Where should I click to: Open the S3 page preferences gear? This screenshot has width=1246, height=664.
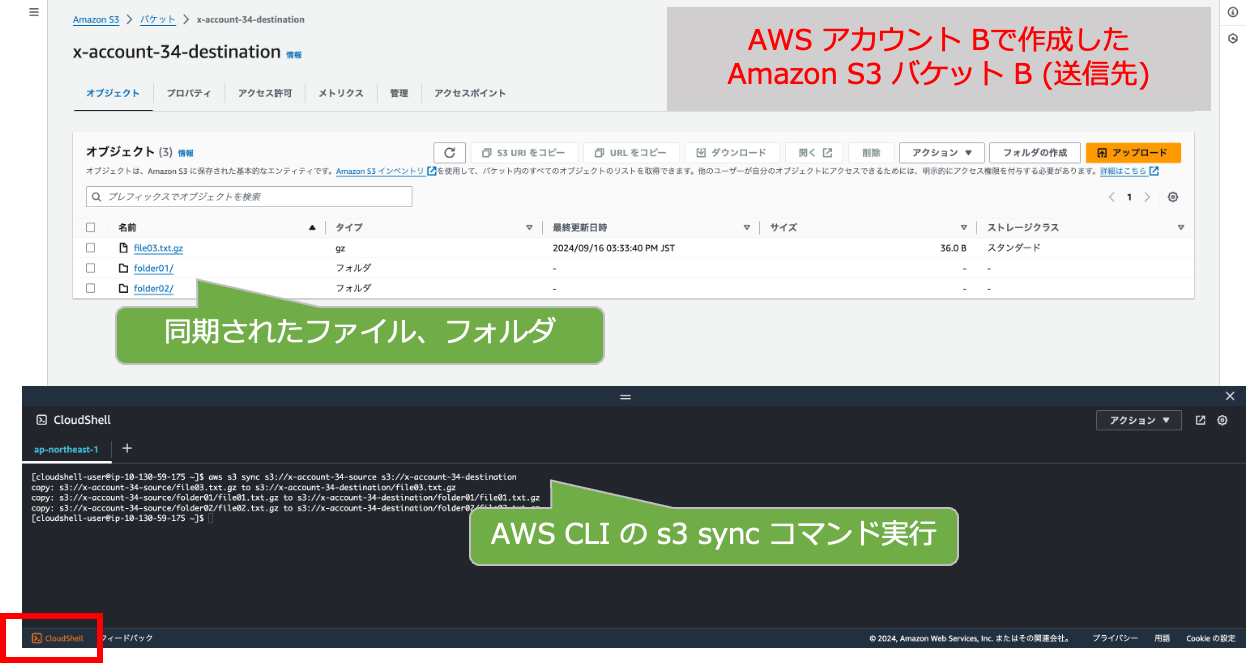(1172, 197)
